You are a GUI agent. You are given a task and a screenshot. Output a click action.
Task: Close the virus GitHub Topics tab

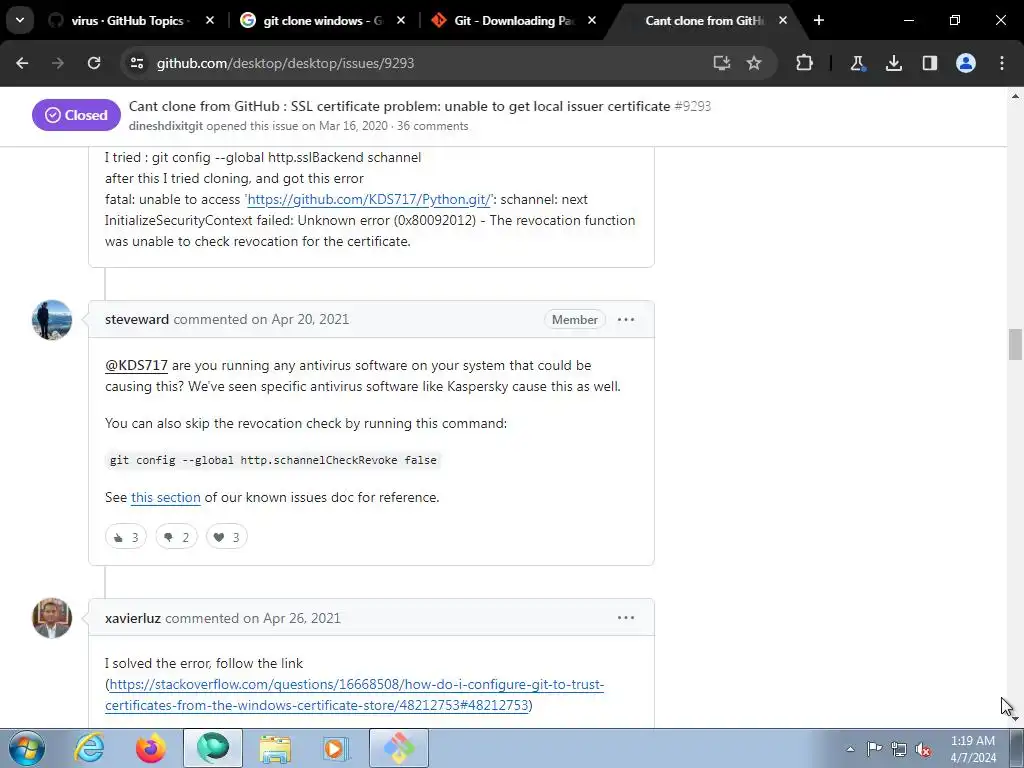(210, 21)
